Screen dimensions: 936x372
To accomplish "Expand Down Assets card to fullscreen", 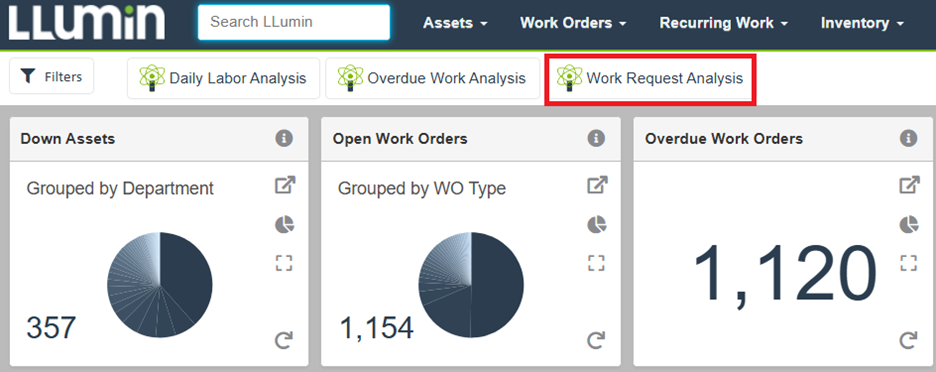I will pyautogui.click(x=284, y=263).
